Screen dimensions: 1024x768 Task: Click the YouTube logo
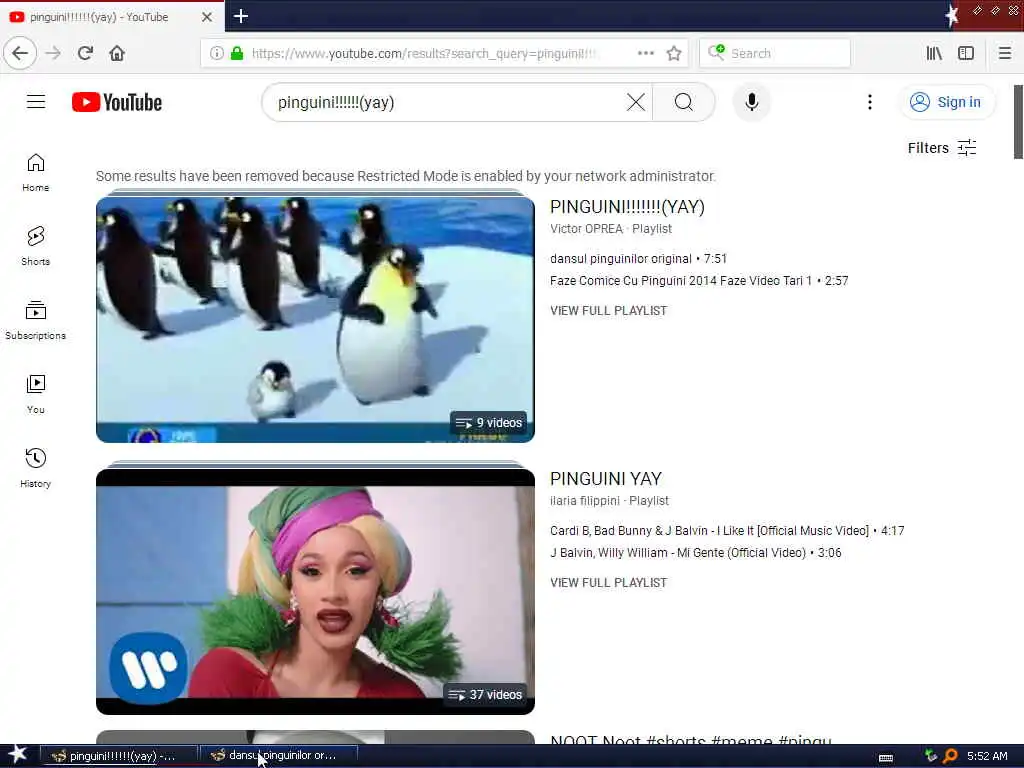click(117, 103)
